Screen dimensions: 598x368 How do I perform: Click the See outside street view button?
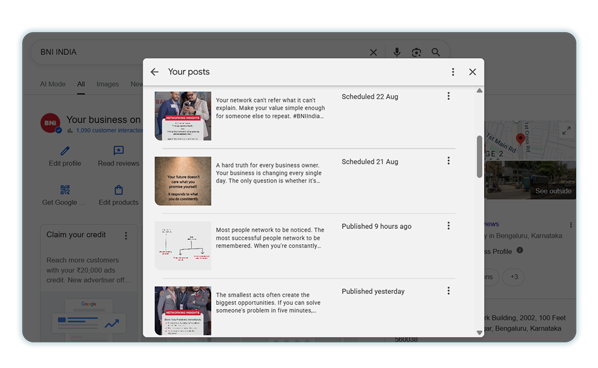click(553, 191)
